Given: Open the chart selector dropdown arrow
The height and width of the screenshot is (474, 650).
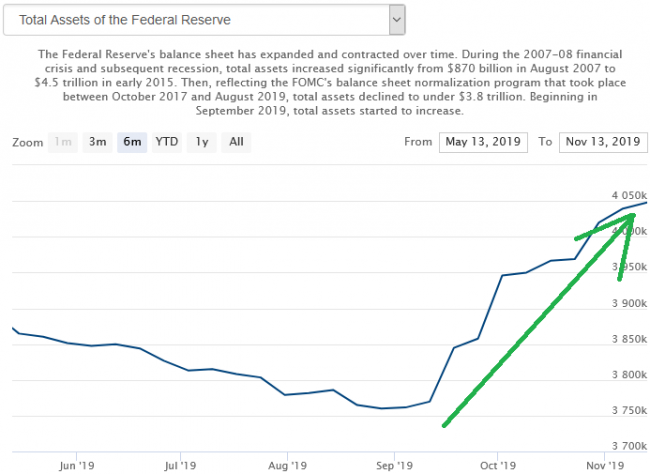Looking at the screenshot, I should point(397,18).
